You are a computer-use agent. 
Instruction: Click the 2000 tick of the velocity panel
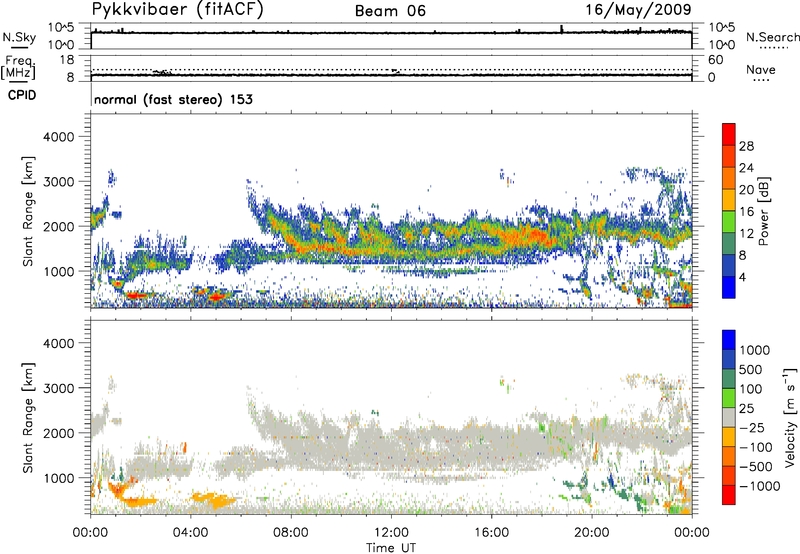pos(59,434)
